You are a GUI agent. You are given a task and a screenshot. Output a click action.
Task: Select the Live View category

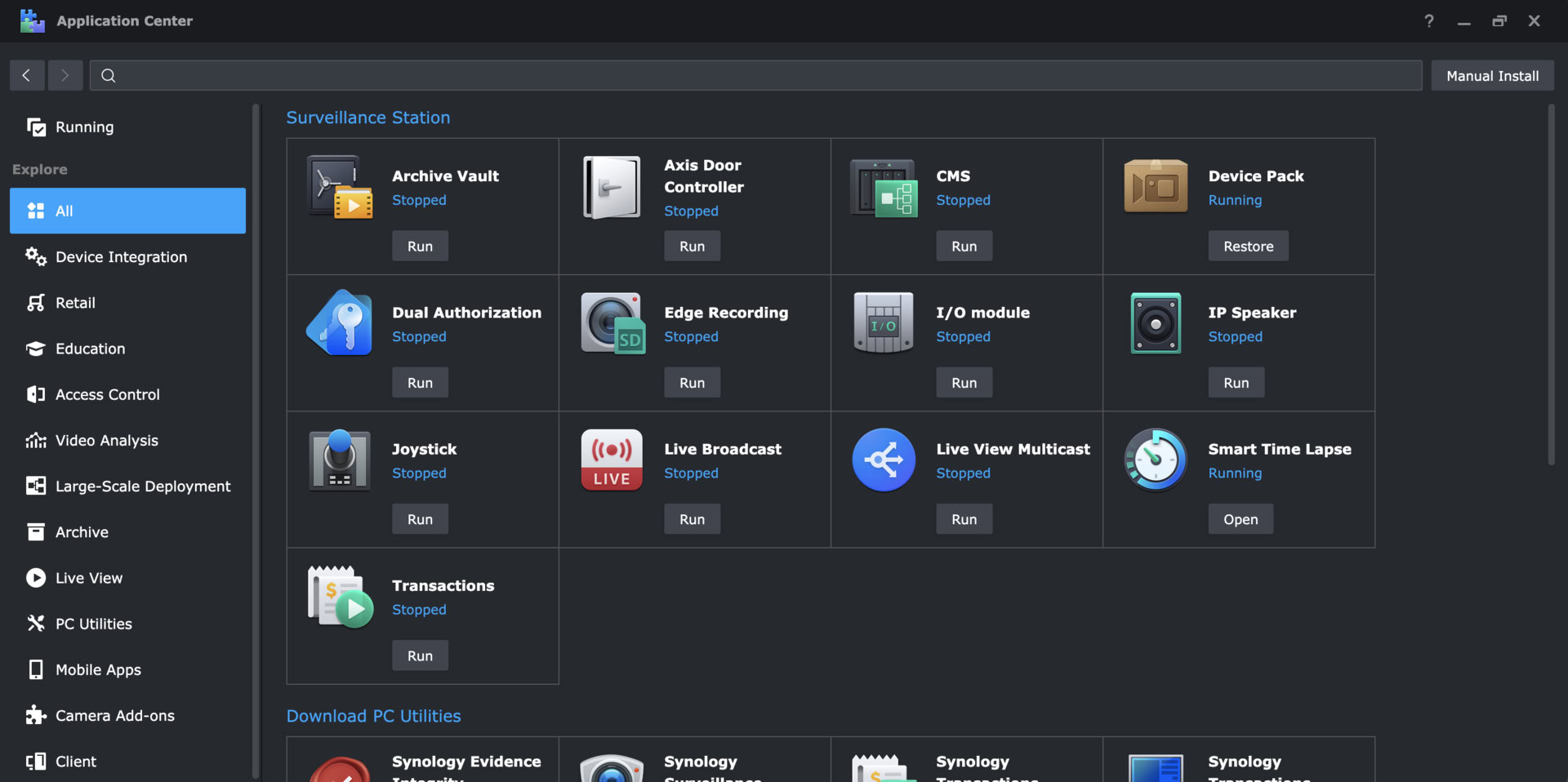(x=127, y=578)
